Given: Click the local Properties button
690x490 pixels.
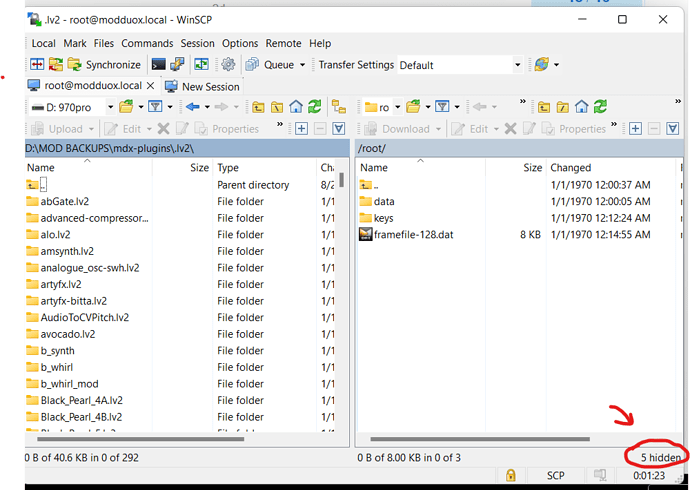Looking at the screenshot, I should pos(227,129).
